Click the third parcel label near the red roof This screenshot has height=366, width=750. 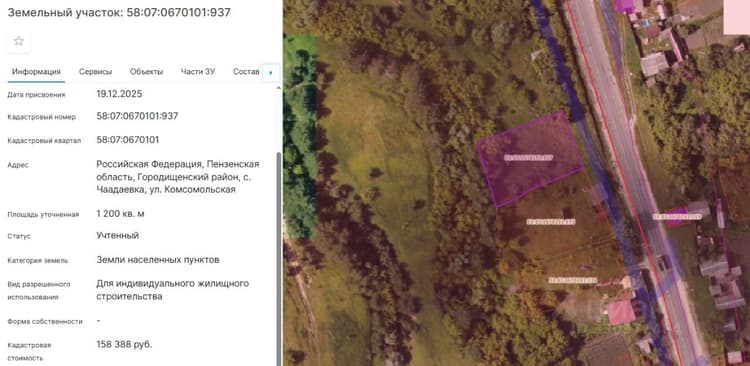pos(573,280)
